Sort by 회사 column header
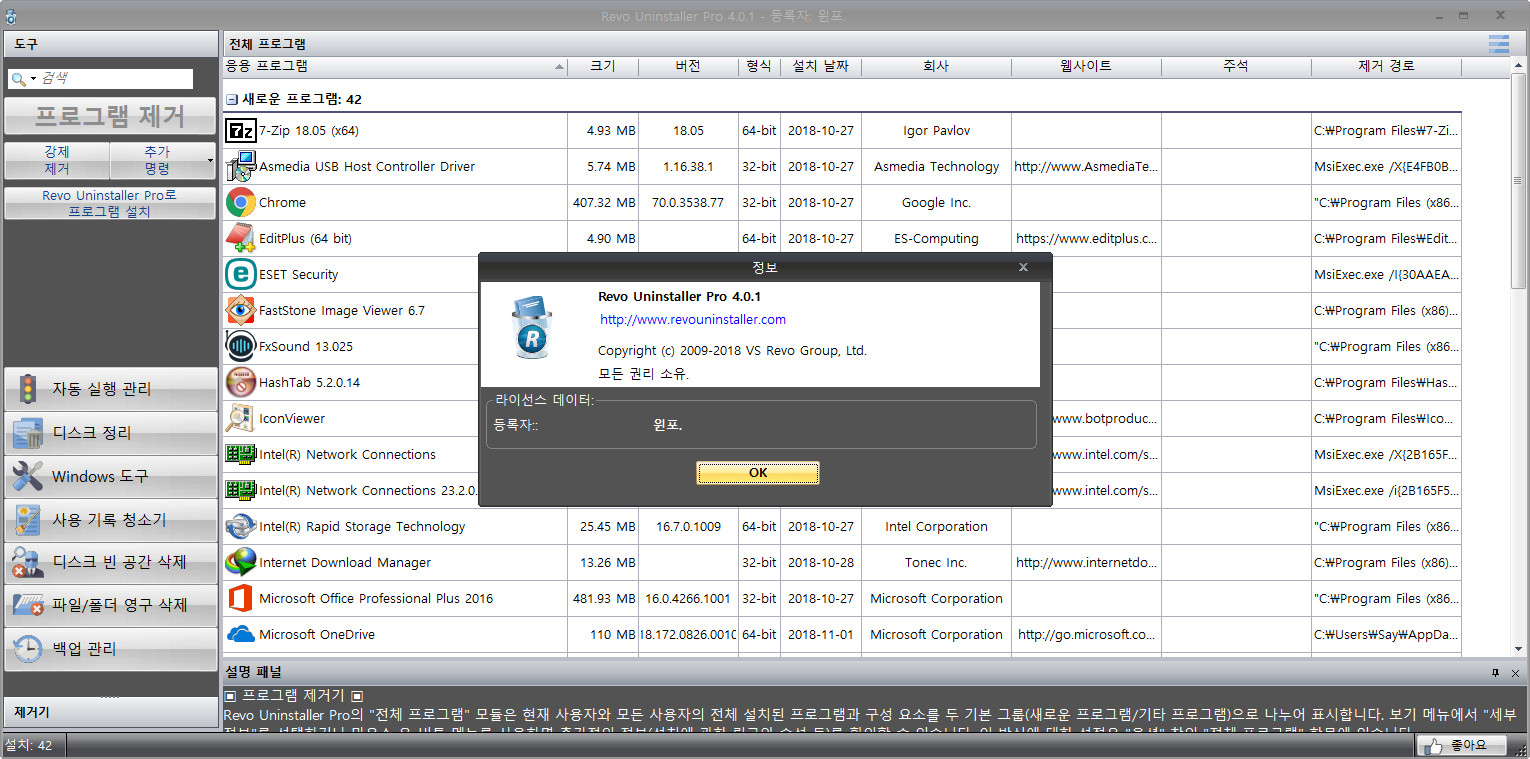Image resolution: width=1530 pixels, height=759 pixels. [936, 66]
